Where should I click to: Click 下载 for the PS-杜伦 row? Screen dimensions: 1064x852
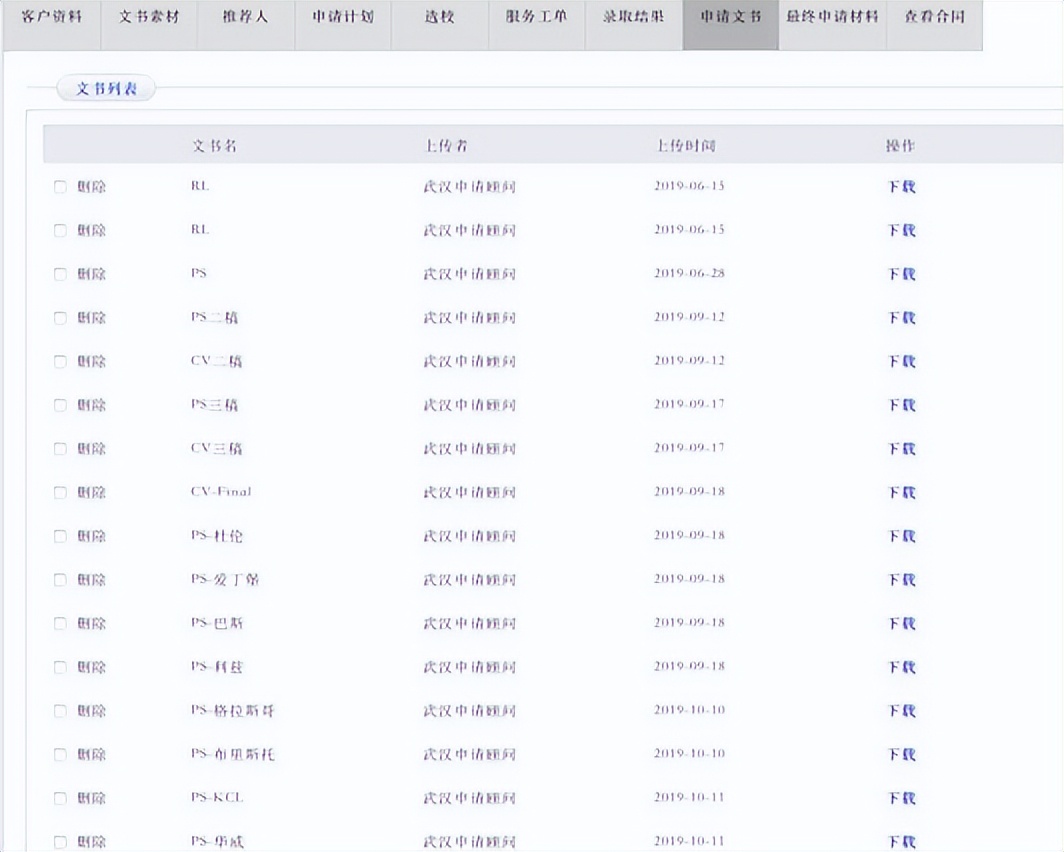[902, 536]
